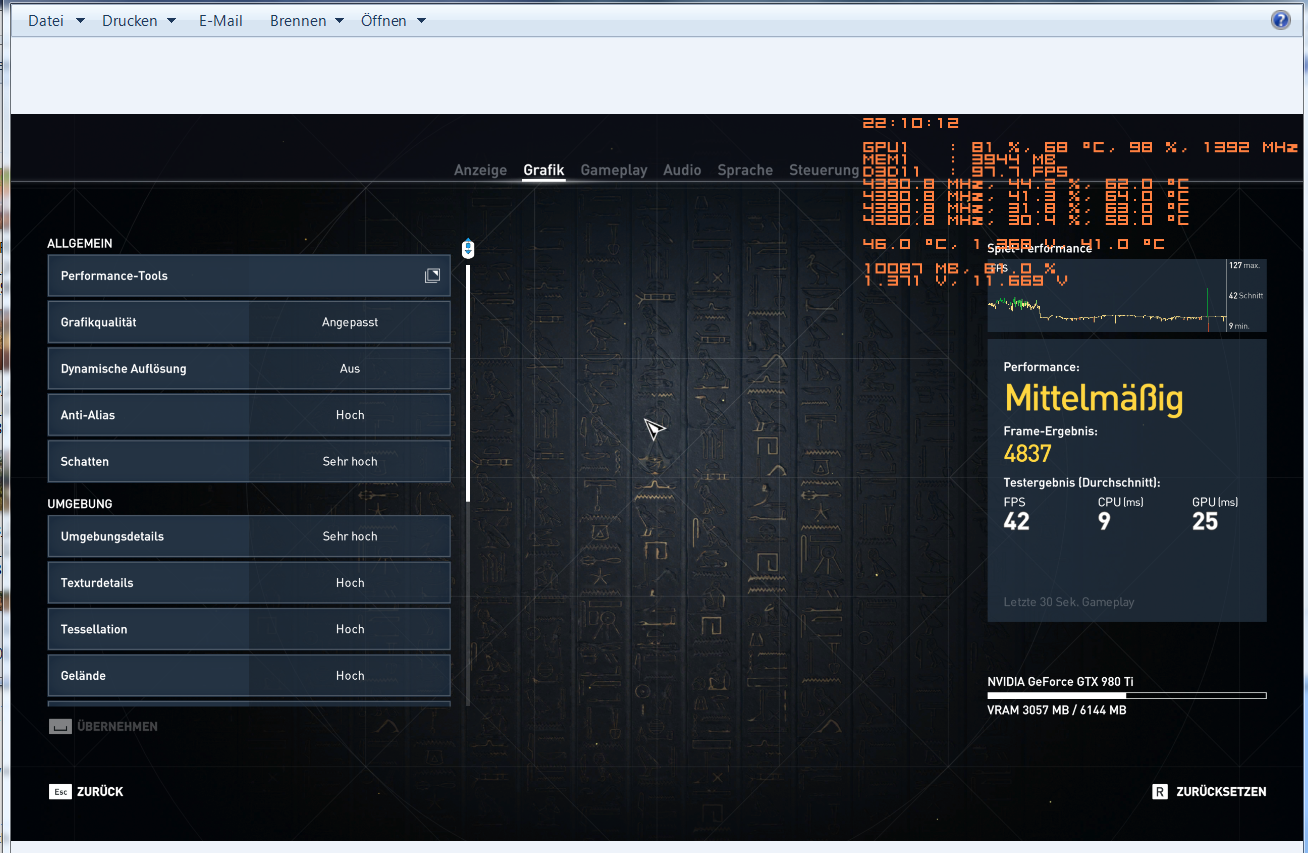Toggle Dynamische Auflösung value Aus
Screen dimensions: 1308x853
click(x=350, y=369)
